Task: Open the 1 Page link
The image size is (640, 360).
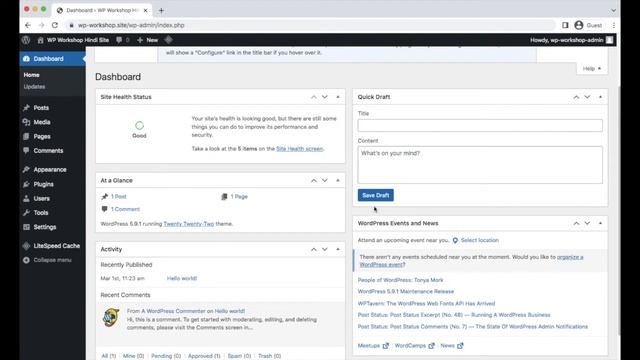Action: pyautogui.click(x=239, y=197)
